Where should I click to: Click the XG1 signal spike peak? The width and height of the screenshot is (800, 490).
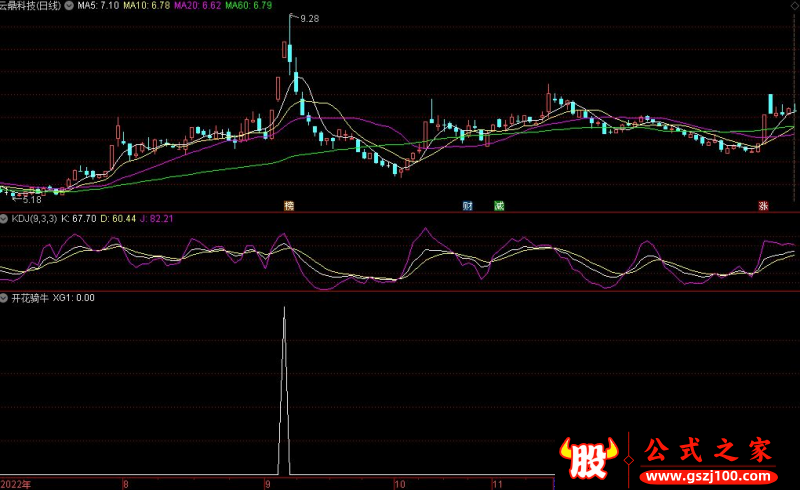pyautogui.click(x=284, y=310)
